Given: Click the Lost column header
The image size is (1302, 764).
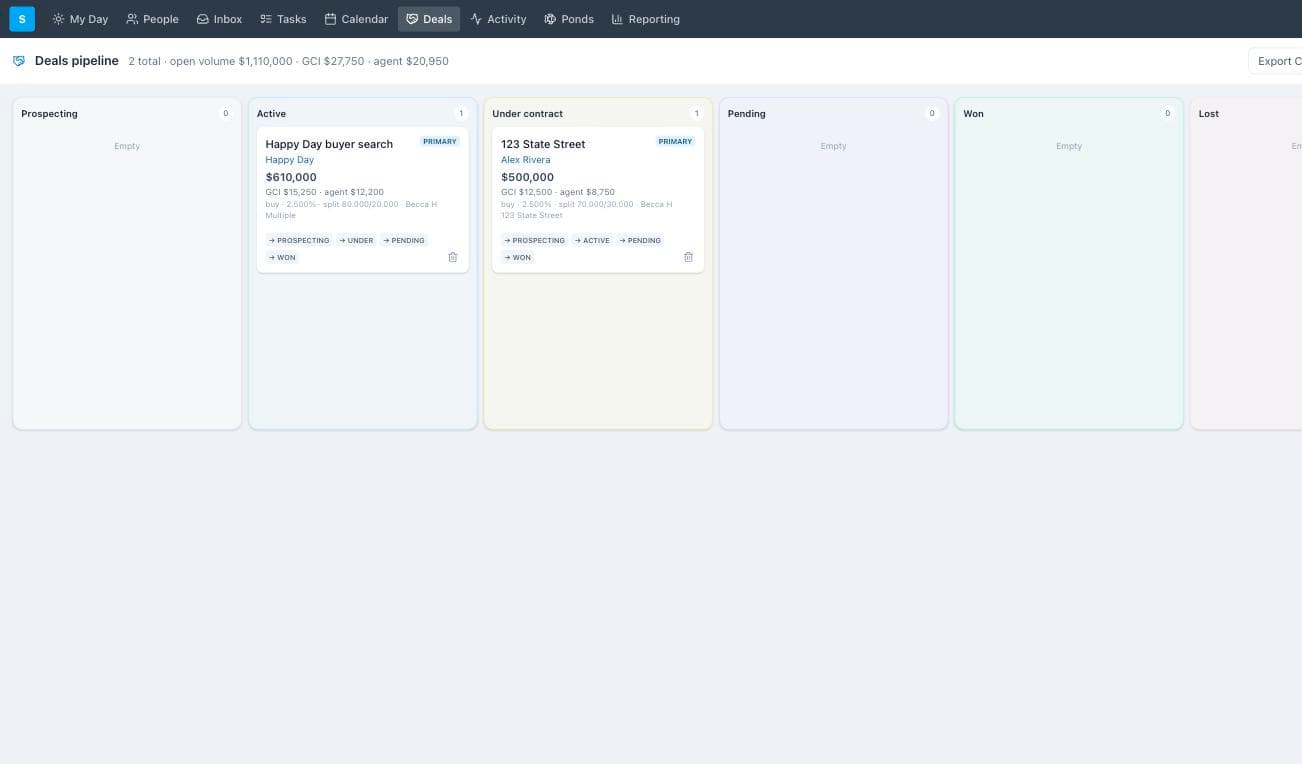Looking at the screenshot, I should click(1208, 114).
